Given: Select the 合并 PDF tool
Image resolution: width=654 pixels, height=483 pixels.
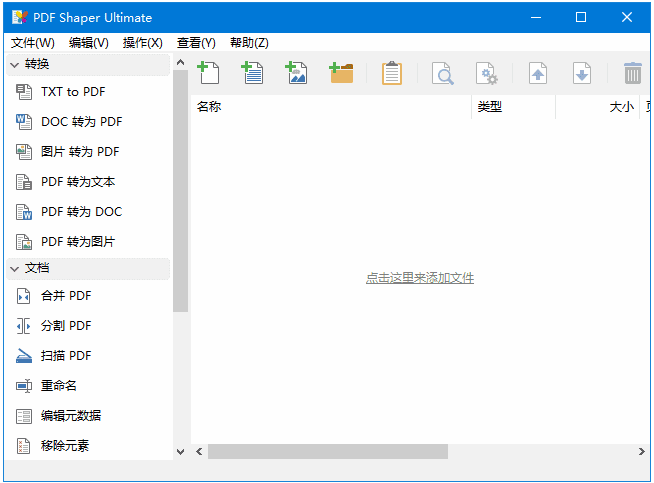Looking at the screenshot, I should [66, 296].
